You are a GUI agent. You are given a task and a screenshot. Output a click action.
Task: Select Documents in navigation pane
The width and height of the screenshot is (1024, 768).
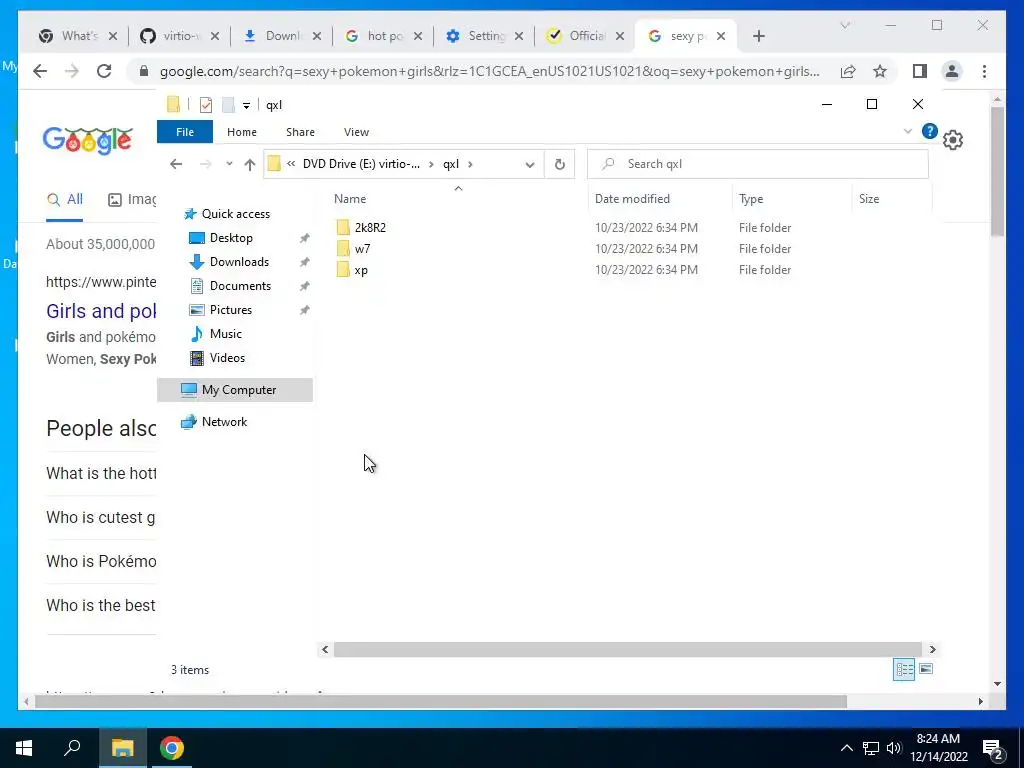[x=240, y=286]
